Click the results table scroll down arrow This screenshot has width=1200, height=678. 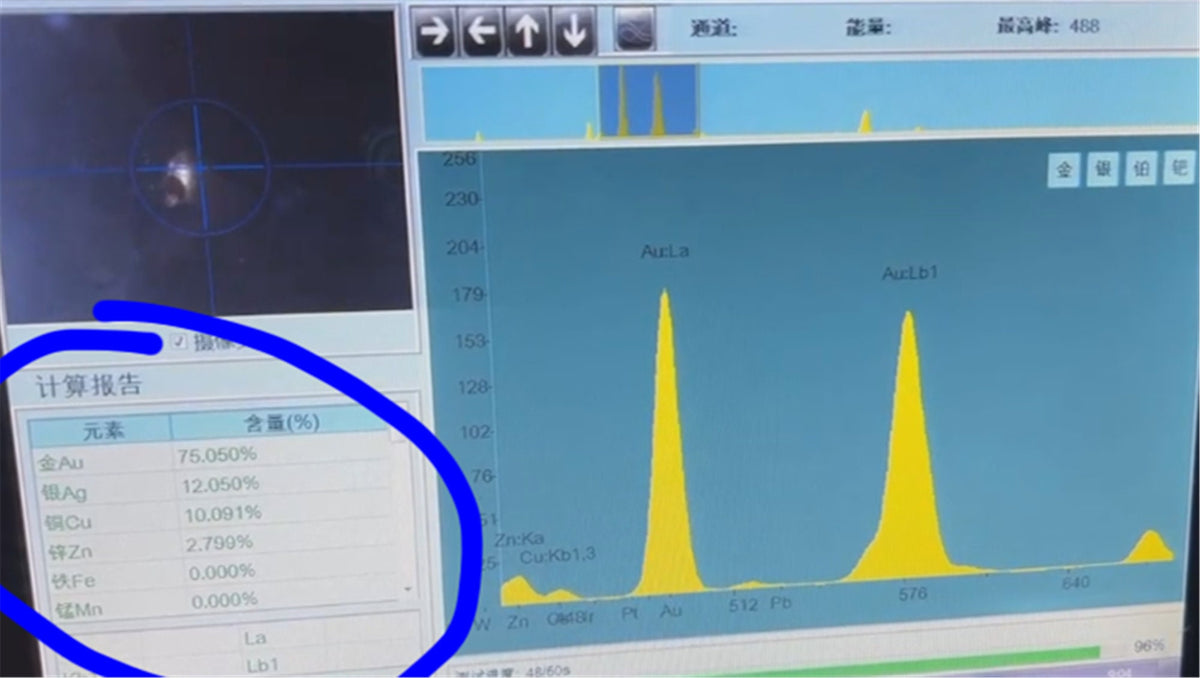click(406, 590)
